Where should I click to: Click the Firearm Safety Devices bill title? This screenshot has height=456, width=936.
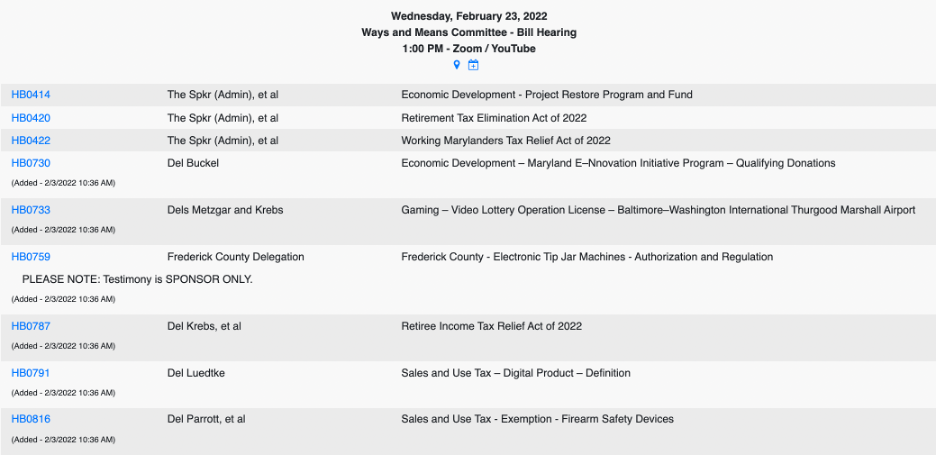(537, 419)
